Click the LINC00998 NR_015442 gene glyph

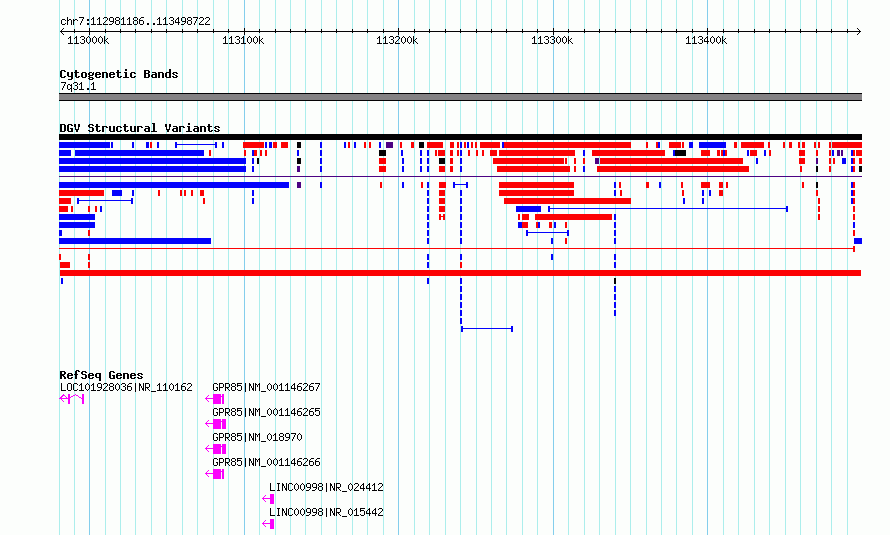tap(268, 524)
